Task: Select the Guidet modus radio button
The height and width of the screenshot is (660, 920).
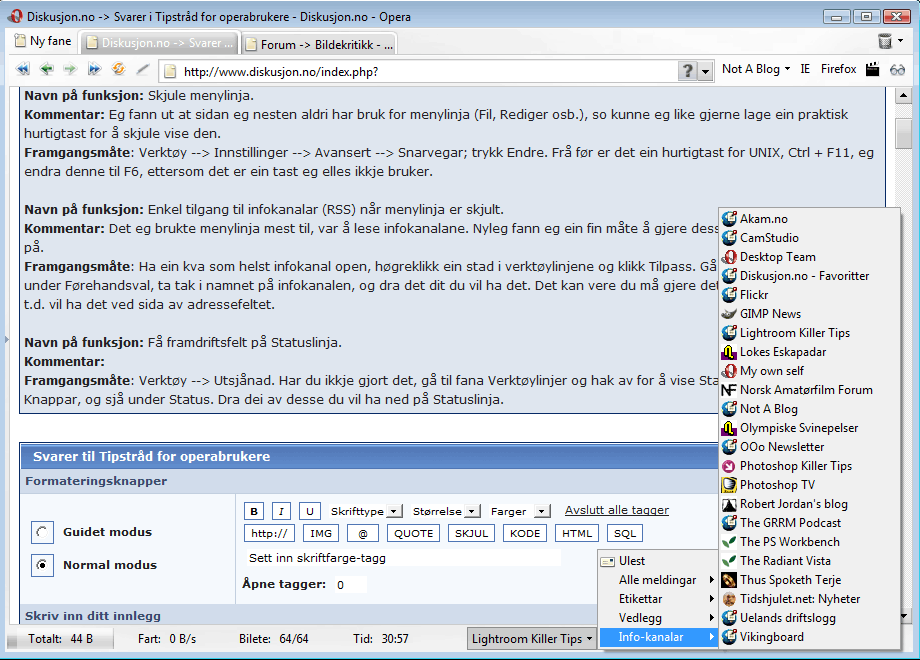Action: pos(42,532)
